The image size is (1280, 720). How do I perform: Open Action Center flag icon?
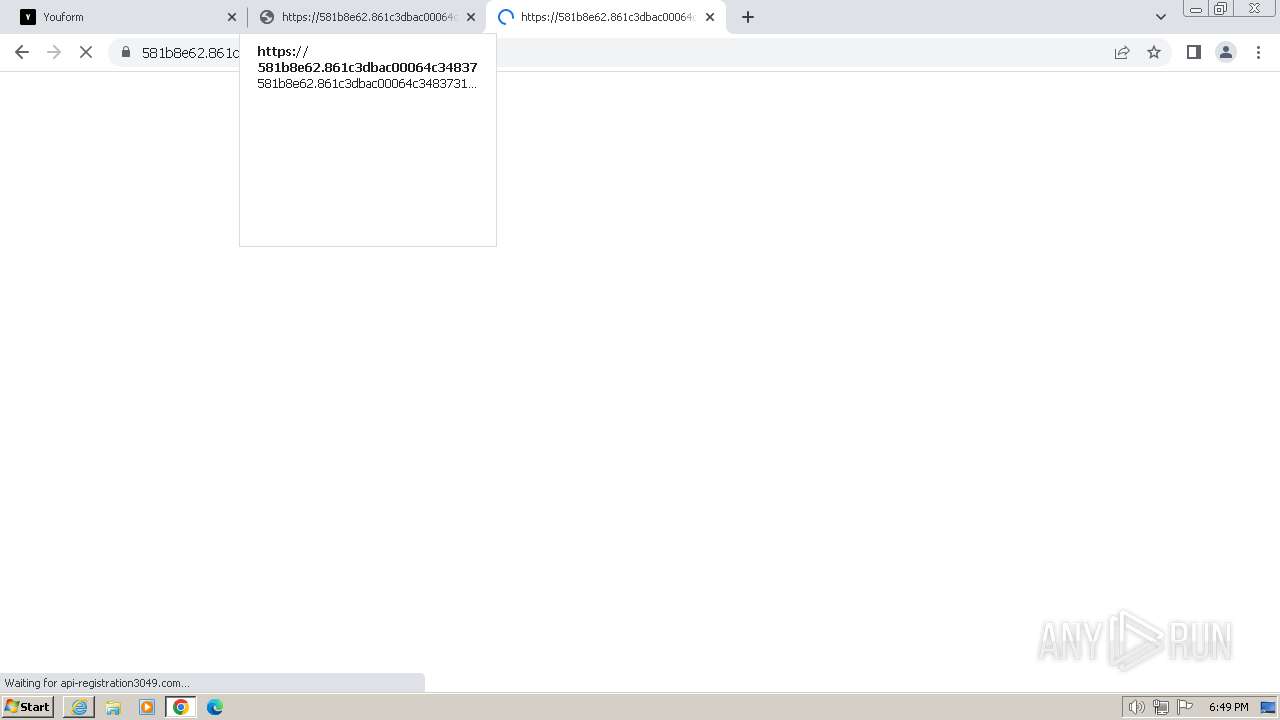(x=1185, y=707)
